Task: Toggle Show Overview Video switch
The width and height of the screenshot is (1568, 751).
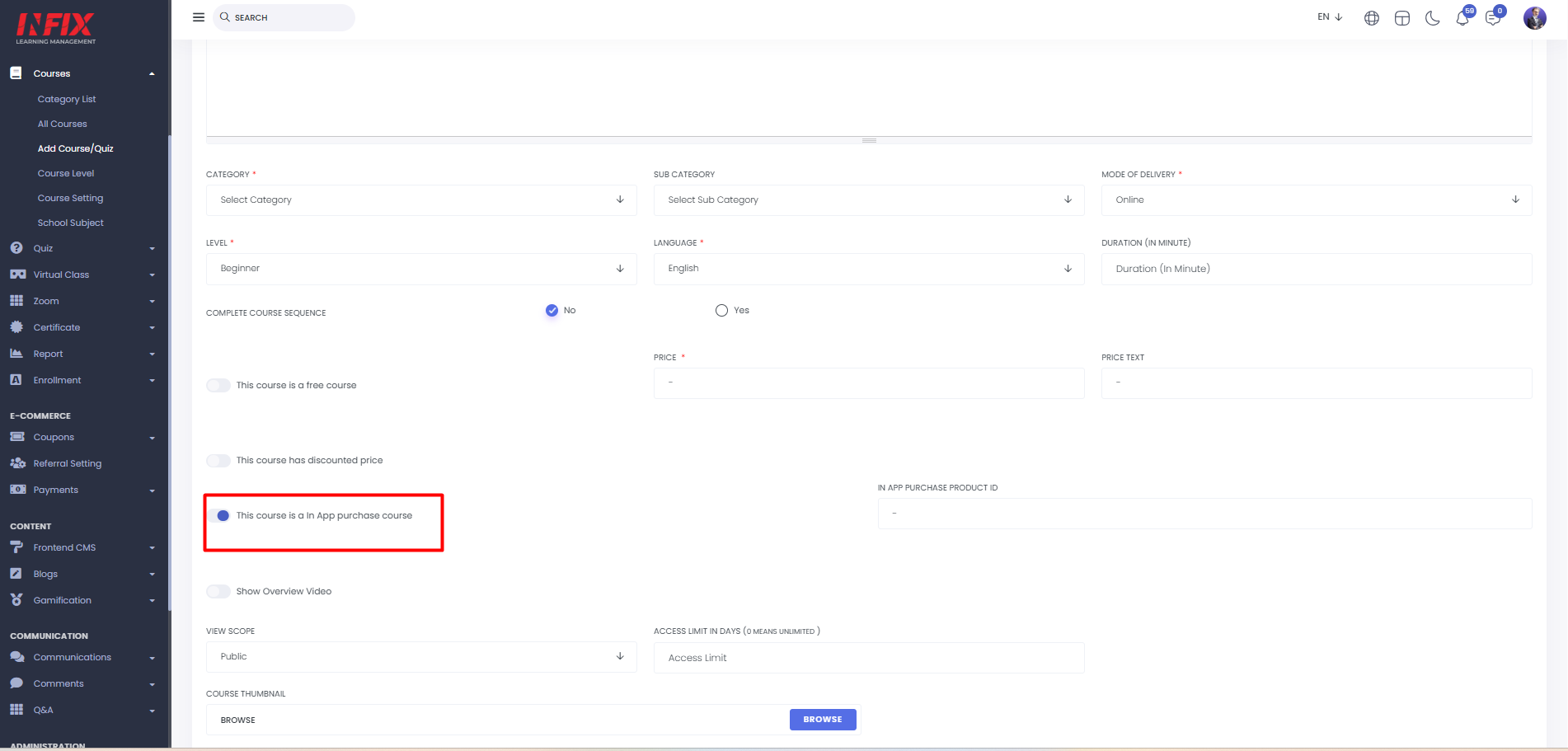Action: [218, 592]
